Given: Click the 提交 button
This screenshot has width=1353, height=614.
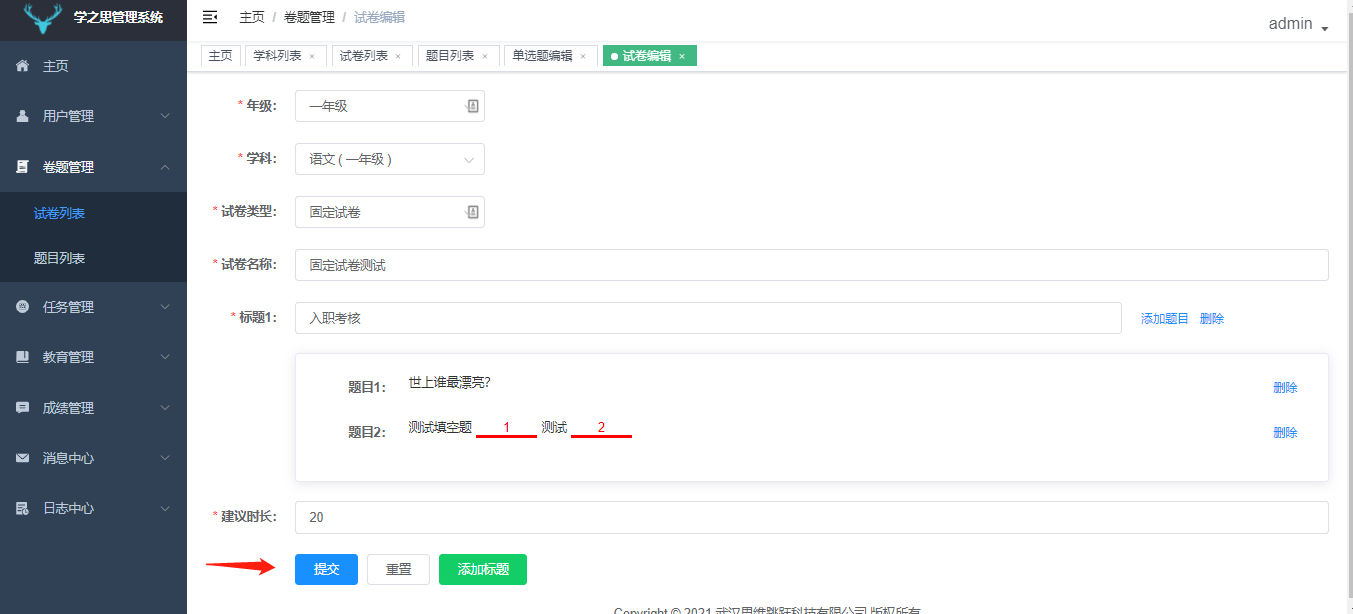Looking at the screenshot, I should (x=326, y=569).
